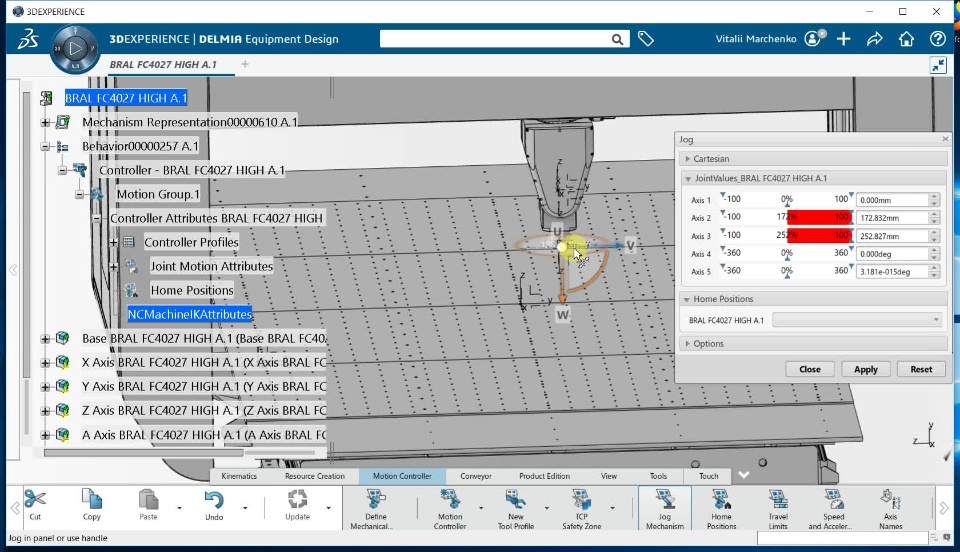Expand Controller Profiles node
The height and width of the screenshot is (552, 960).
click(113, 242)
